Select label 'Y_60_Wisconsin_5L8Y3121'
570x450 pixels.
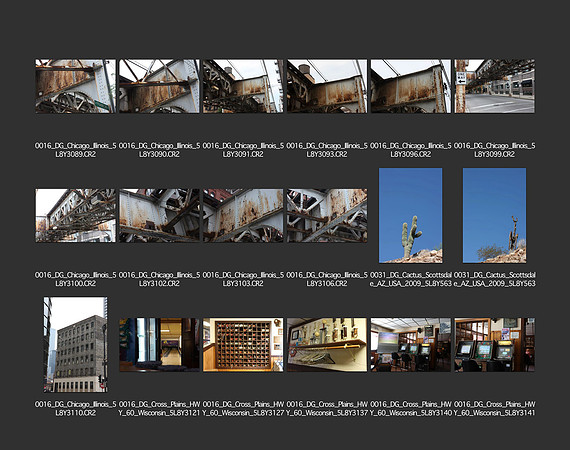[x=159, y=413]
